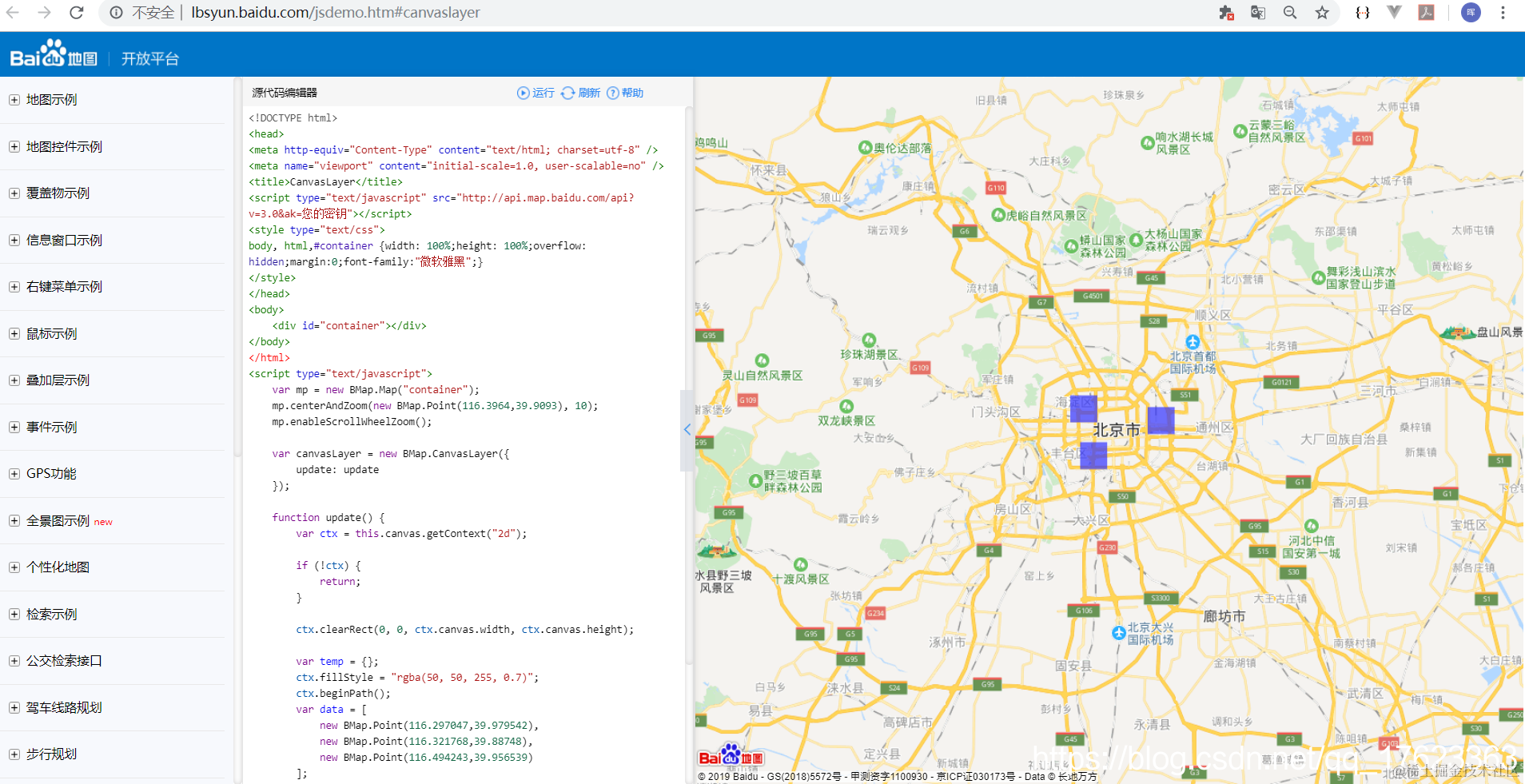Click the 北京市 city label
Image resolution: width=1525 pixels, height=784 pixels.
pos(1117,430)
